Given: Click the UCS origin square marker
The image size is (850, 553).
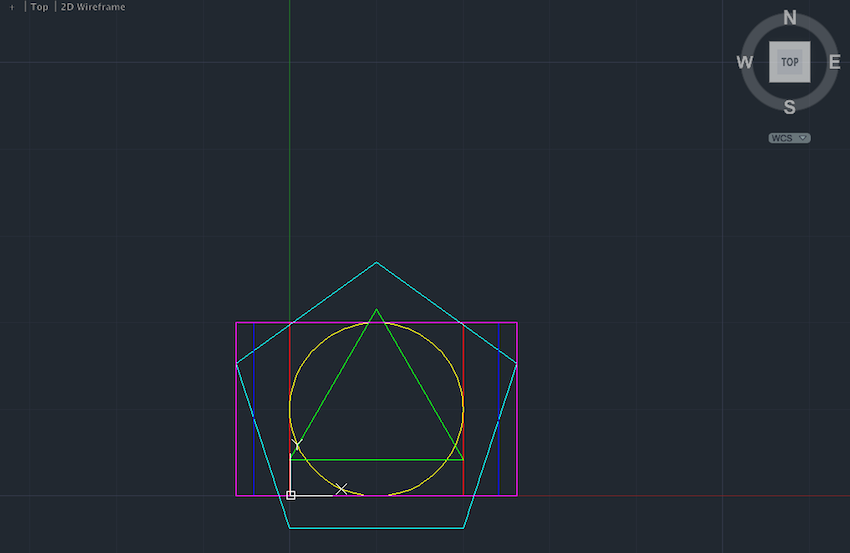Looking at the screenshot, I should pyautogui.click(x=291, y=495).
